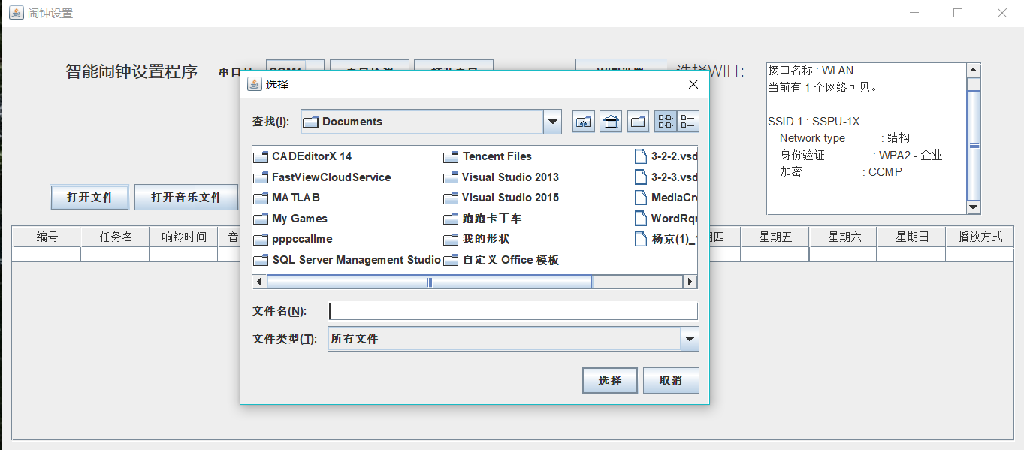Click the 取消 cancel button
Screen dimensions: 1024x450
[x=671, y=380]
